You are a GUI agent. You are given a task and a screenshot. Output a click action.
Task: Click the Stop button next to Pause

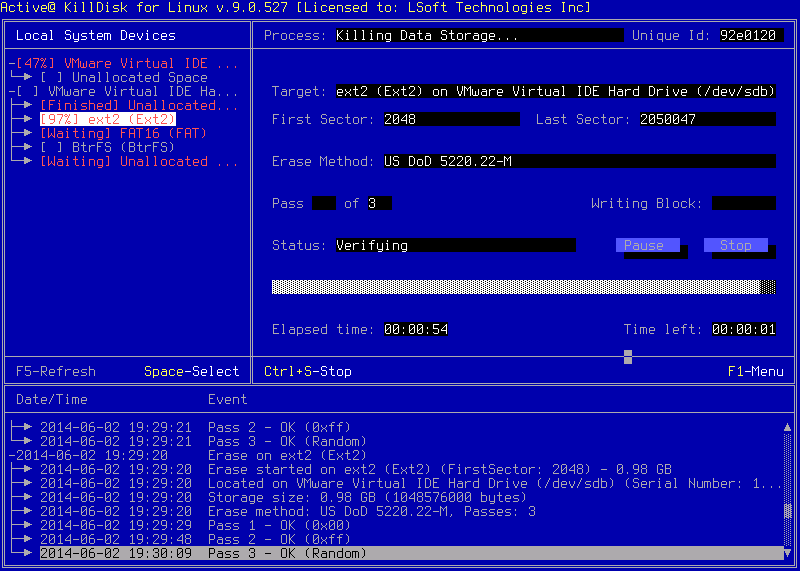[x=735, y=245]
